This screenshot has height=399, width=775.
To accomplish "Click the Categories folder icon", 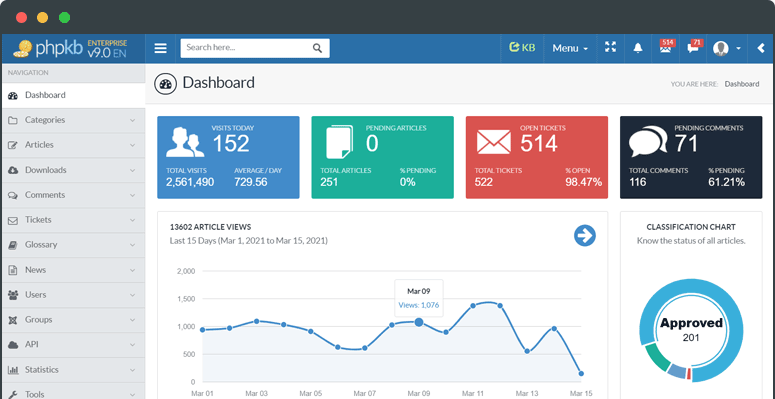I will [x=13, y=120].
